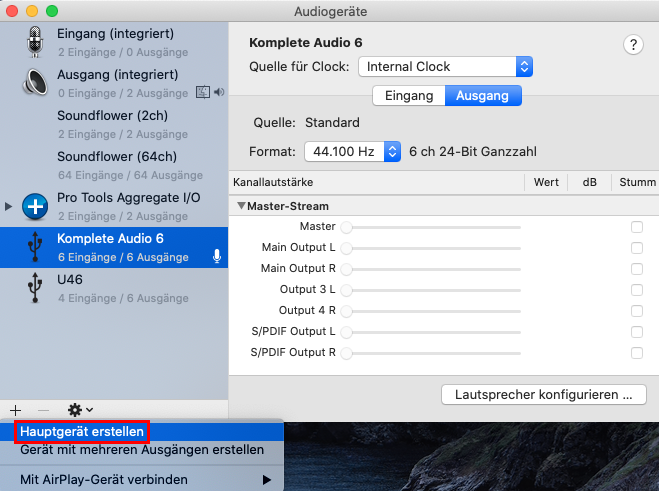
Task: Click the Komplete Audio 6 USB icon
Action: click(x=35, y=247)
